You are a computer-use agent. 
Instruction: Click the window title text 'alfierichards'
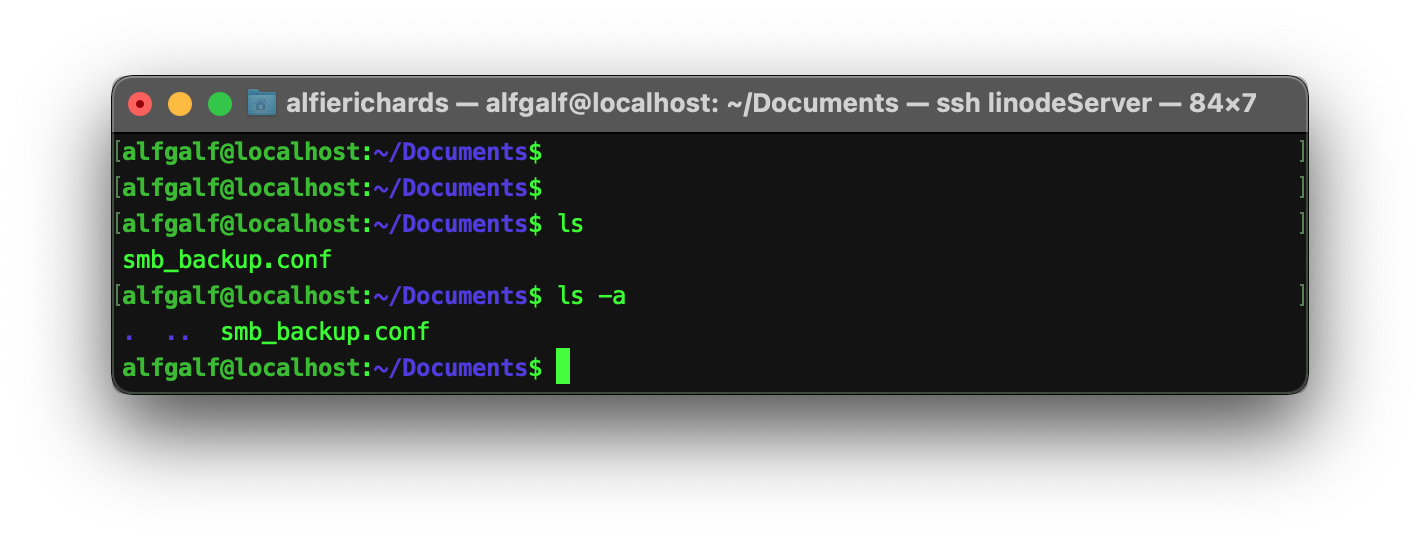[367, 103]
